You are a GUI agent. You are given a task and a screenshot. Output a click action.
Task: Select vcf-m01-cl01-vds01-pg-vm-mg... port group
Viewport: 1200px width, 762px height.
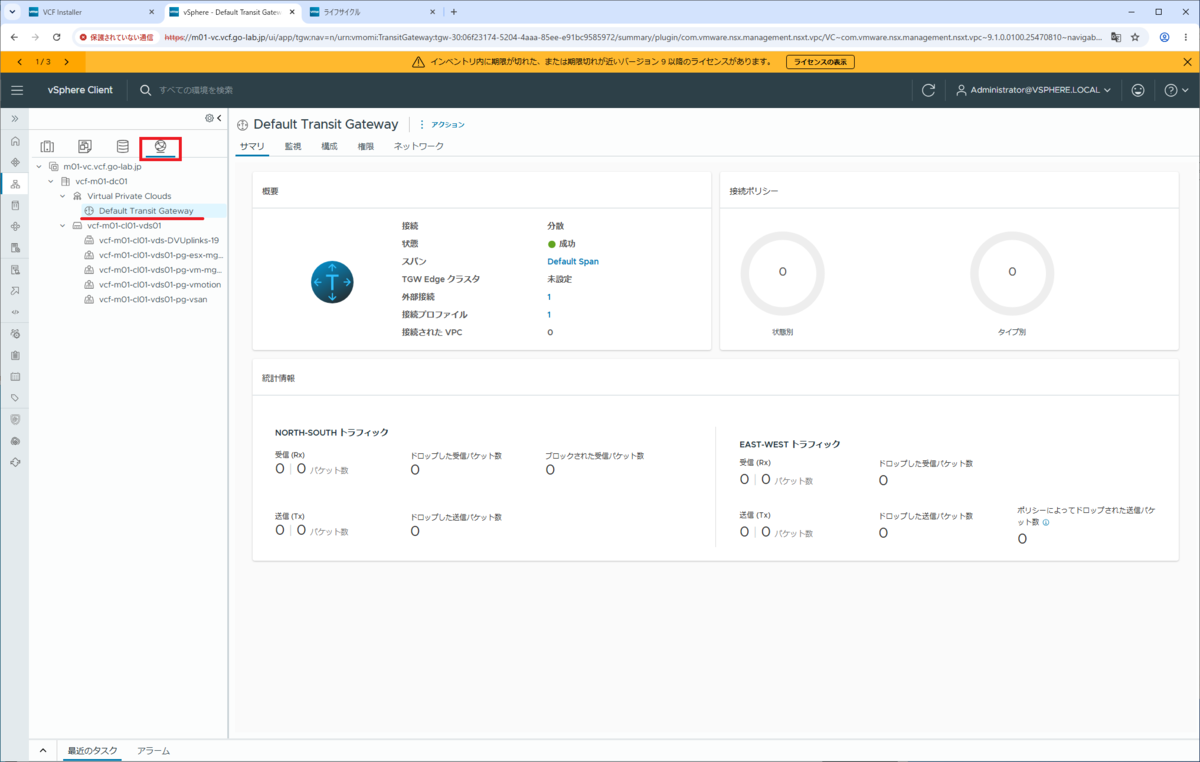(160, 270)
